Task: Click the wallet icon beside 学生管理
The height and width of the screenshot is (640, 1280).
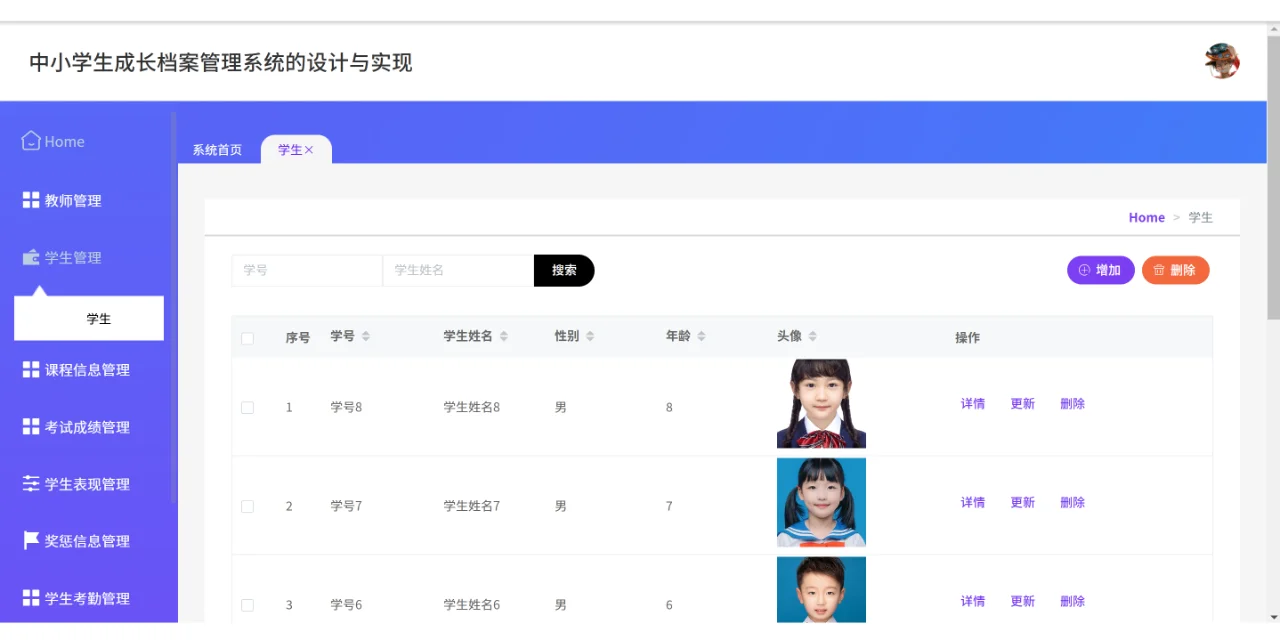Action: click(31, 257)
